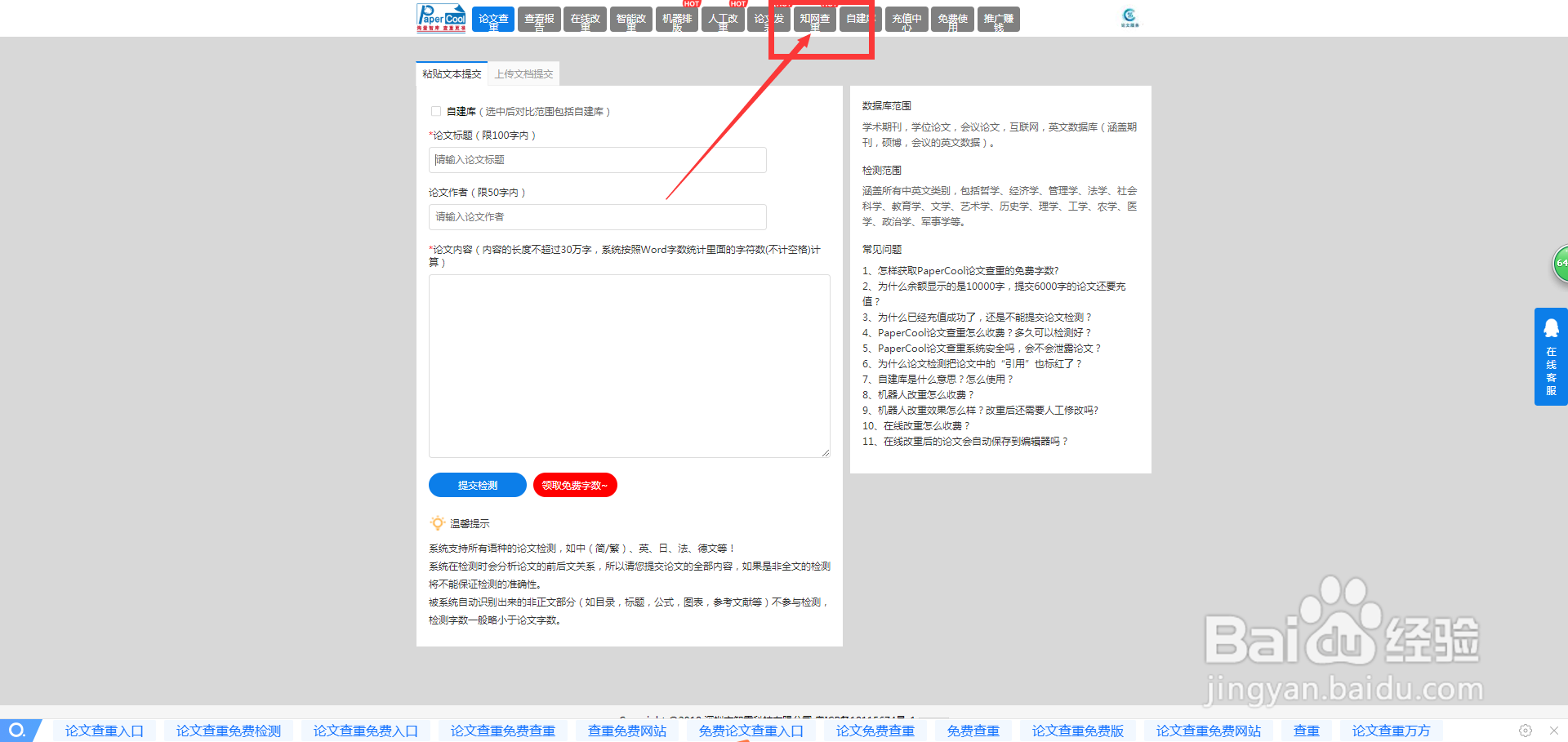Click the 免费查重 link in bottom bar
This screenshot has height=742, width=1568.
[973, 731]
